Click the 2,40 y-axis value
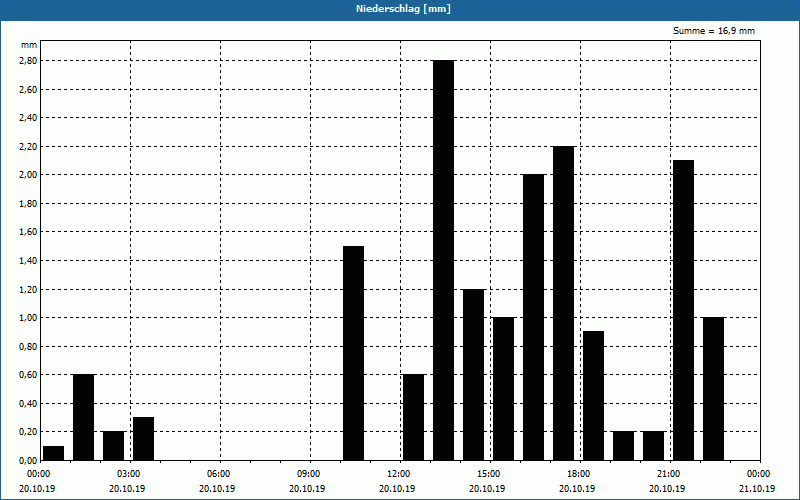 click(28, 118)
